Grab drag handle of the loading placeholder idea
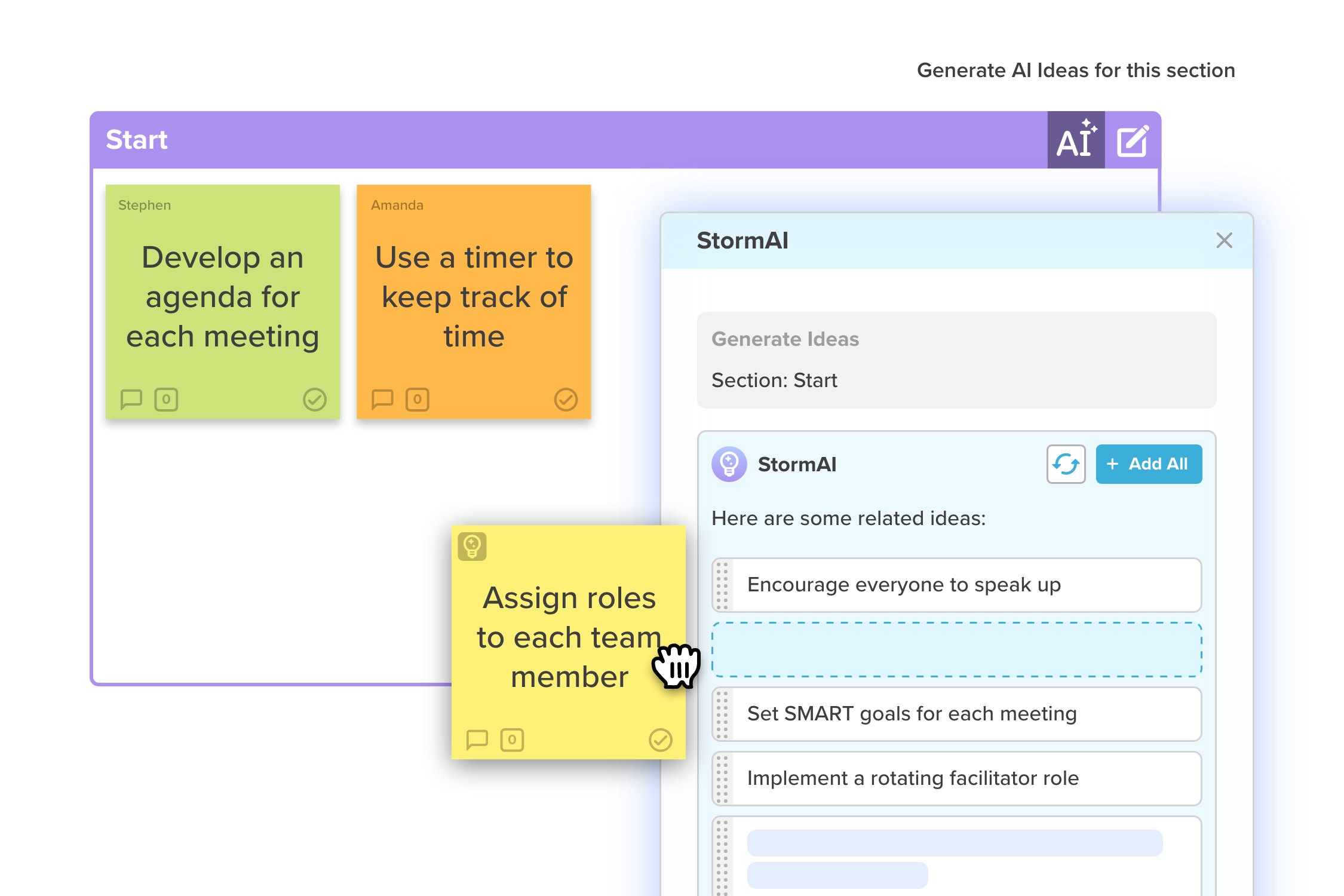The width and height of the screenshot is (1344, 896). [x=722, y=857]
